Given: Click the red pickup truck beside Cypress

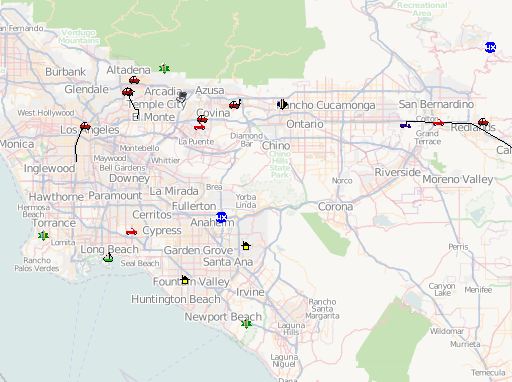Looking at the screenshot, I should click(x=131, y=232).
